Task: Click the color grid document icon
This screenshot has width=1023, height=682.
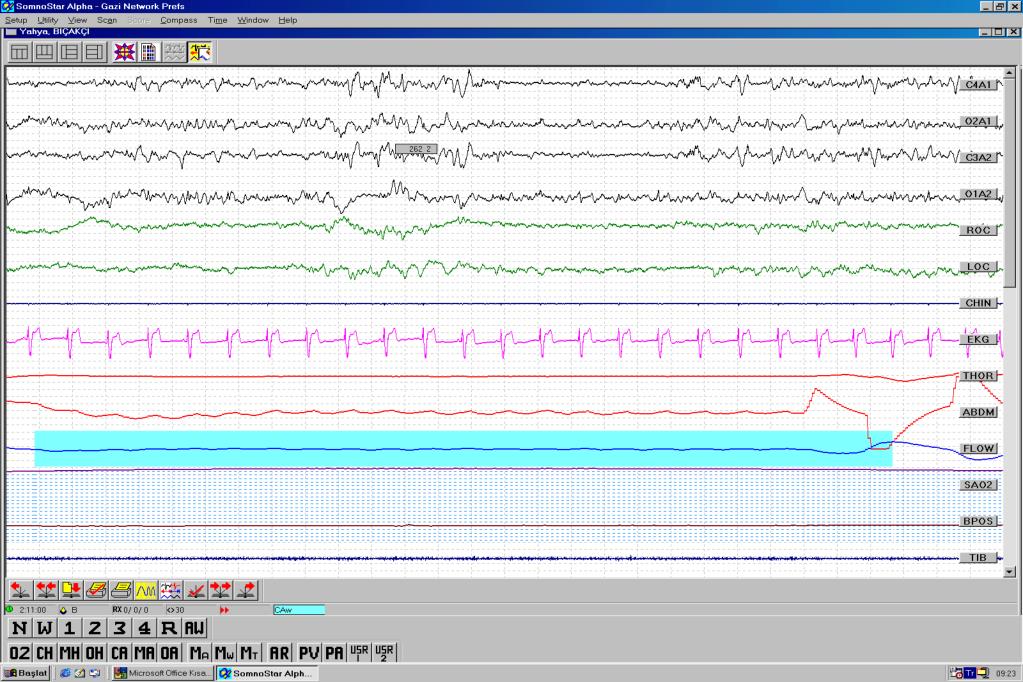Action: [x=148, y=53]
